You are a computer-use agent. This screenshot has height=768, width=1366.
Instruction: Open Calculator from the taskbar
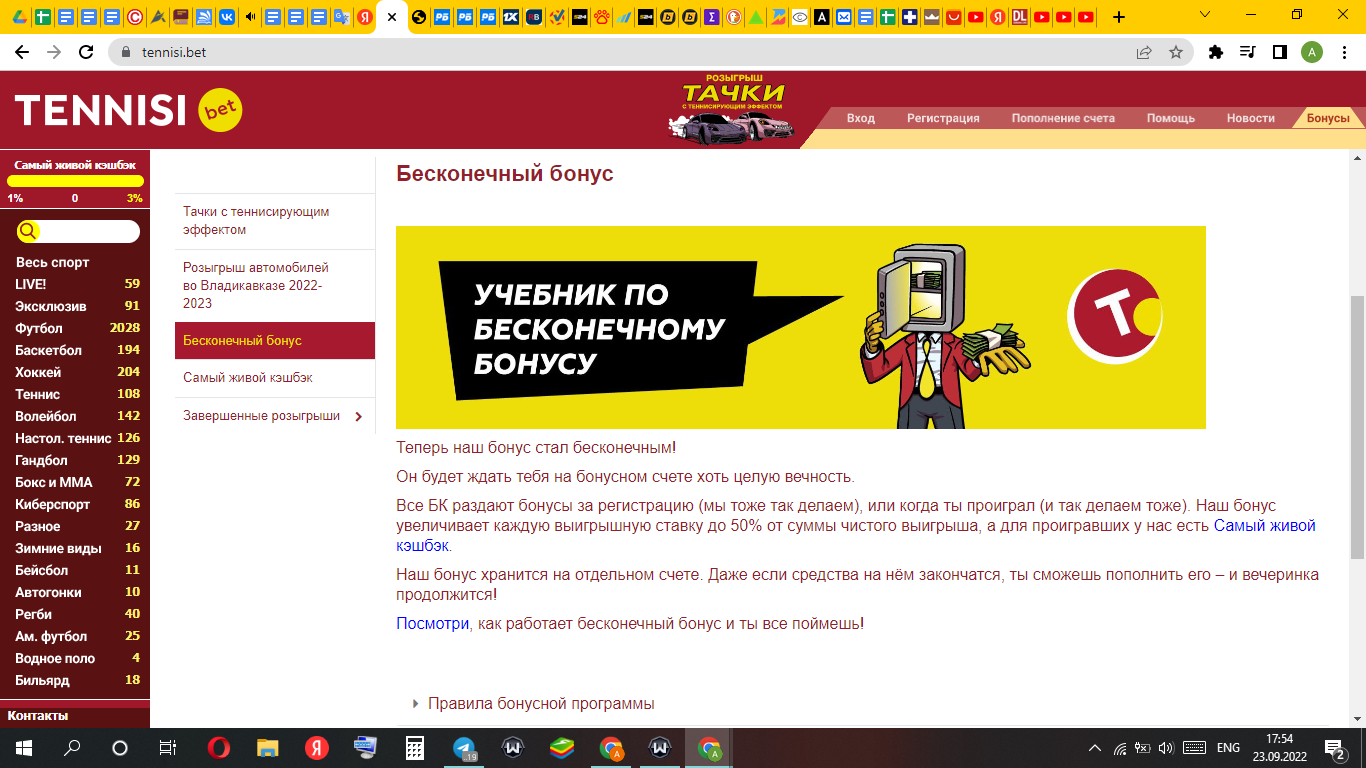pos(415,747)
